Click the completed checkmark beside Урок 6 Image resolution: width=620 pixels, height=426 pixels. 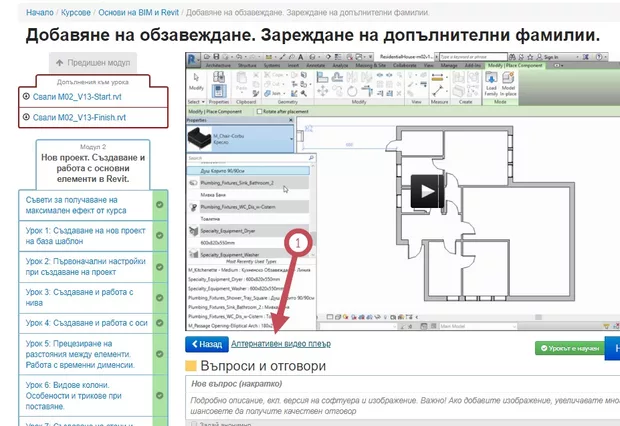pos(160,395)
